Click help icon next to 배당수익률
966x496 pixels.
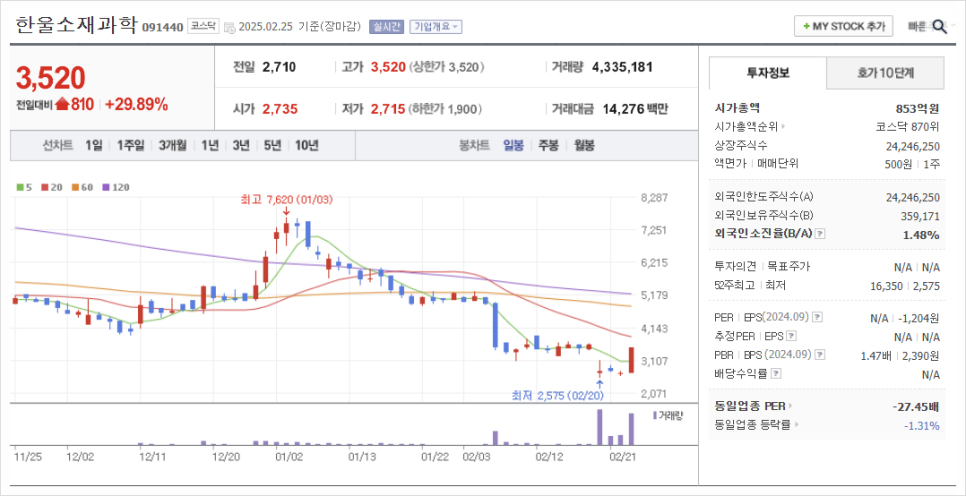776,373
